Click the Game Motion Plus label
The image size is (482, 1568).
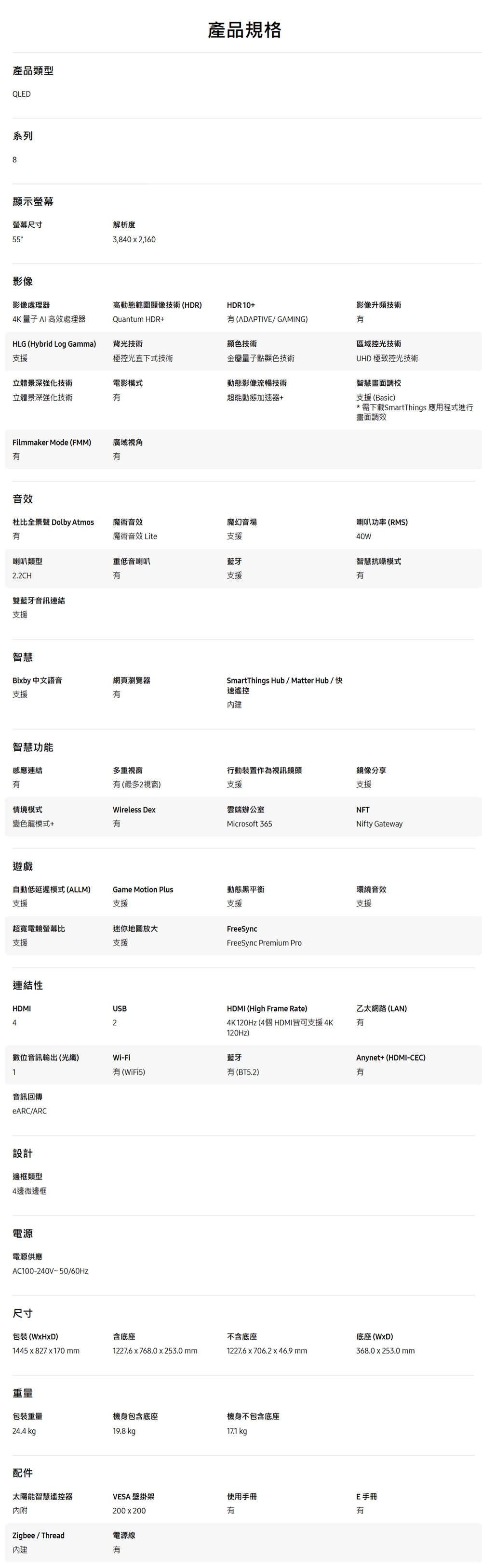coord(143,889)
